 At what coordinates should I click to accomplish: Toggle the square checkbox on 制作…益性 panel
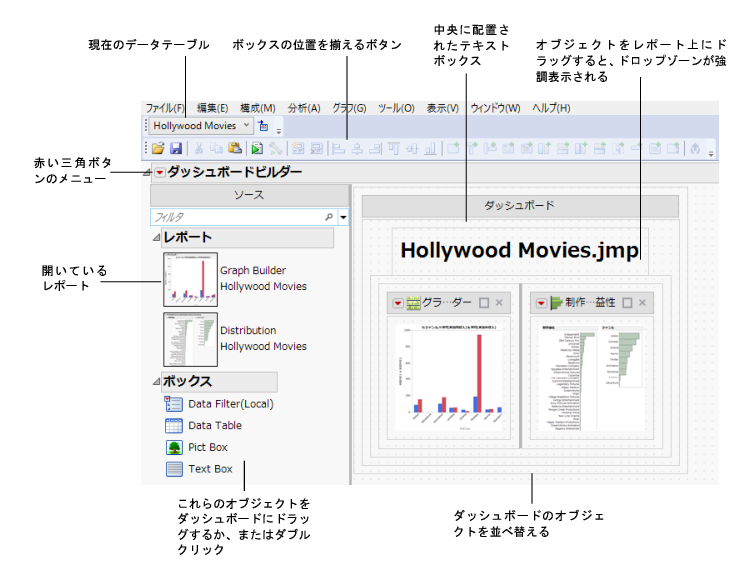[627, 303]
